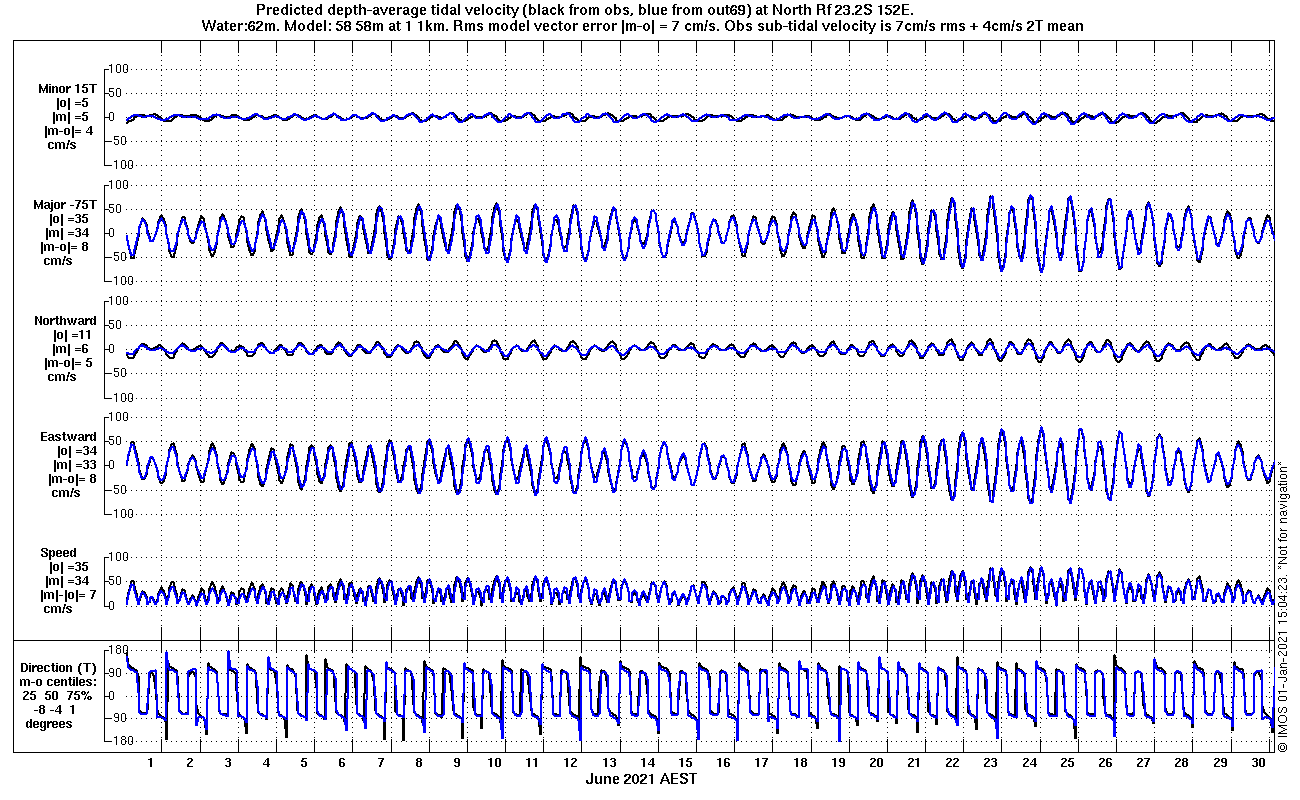The image size is (1300, 800).
Task: Click the 'June 2021 AEST' axis title
Action: pos(641,779)
